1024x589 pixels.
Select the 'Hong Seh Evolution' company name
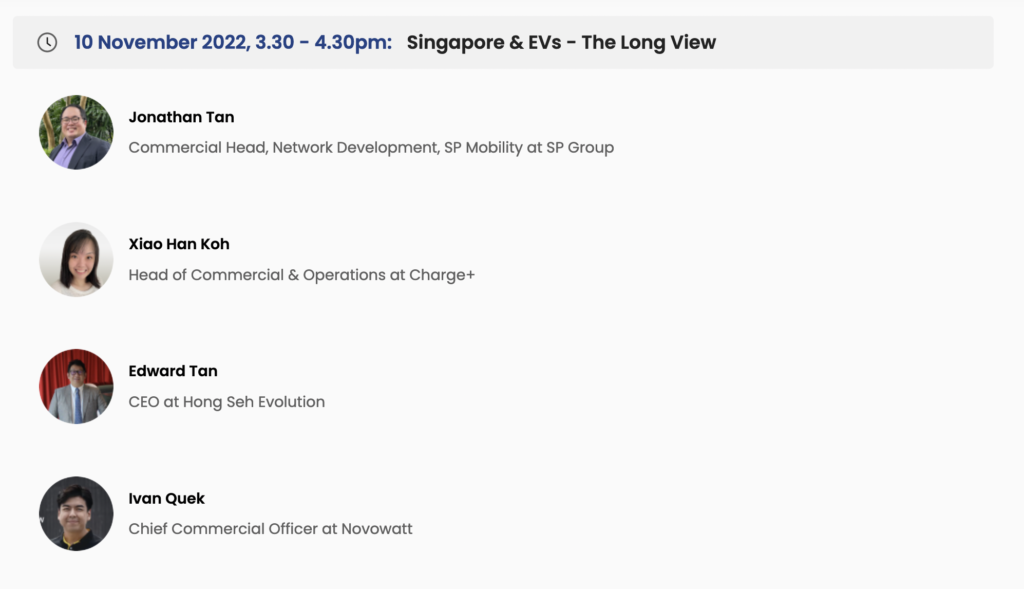coord(254,401)
